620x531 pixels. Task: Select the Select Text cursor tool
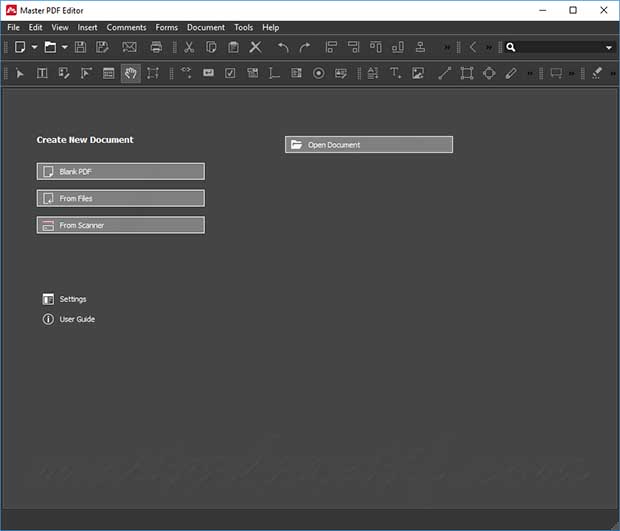(86, 74)
